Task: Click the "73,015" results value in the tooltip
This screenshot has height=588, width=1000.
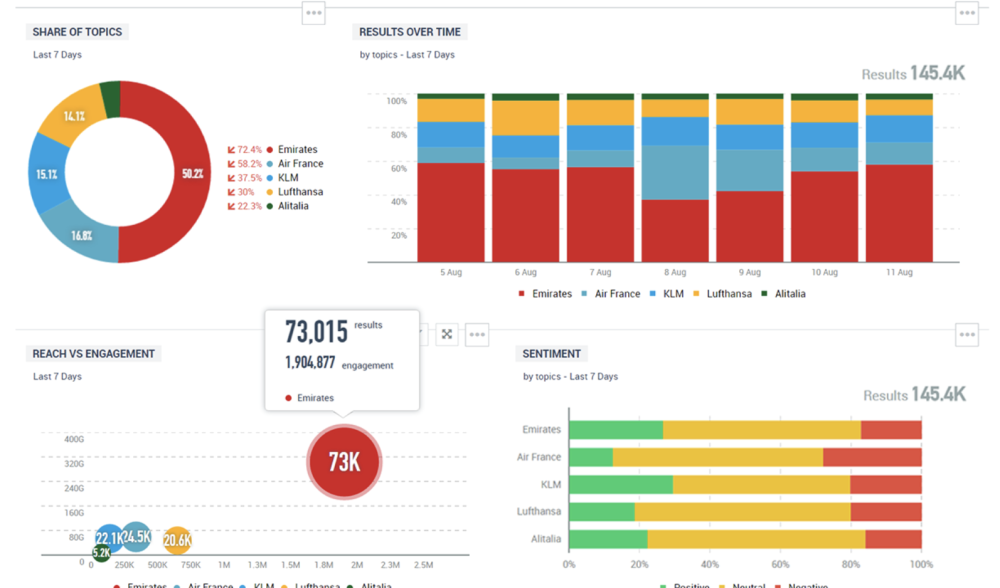Action: (x=316, y=332)
